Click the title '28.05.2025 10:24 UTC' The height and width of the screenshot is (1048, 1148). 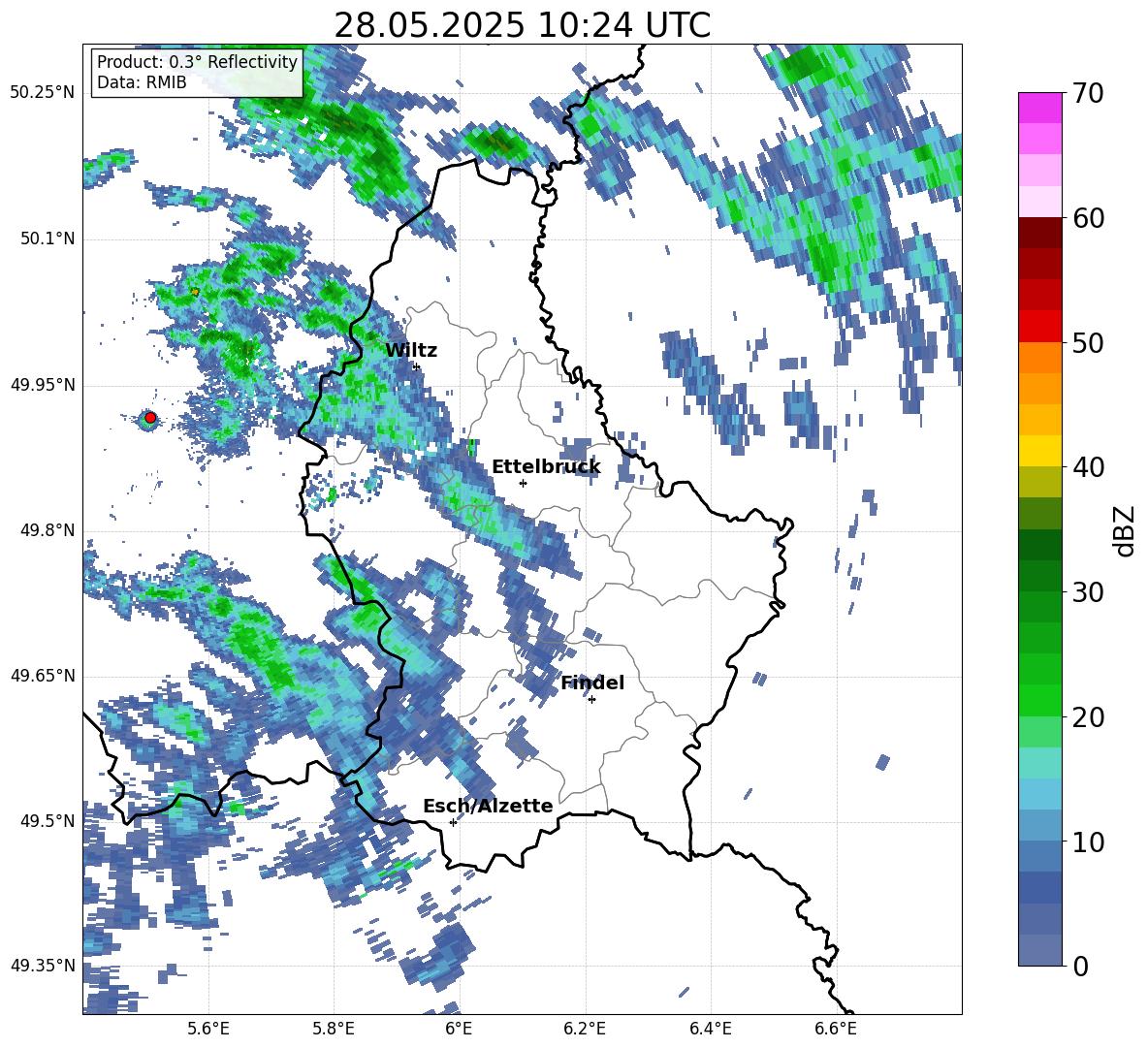(x=522, y=25)
